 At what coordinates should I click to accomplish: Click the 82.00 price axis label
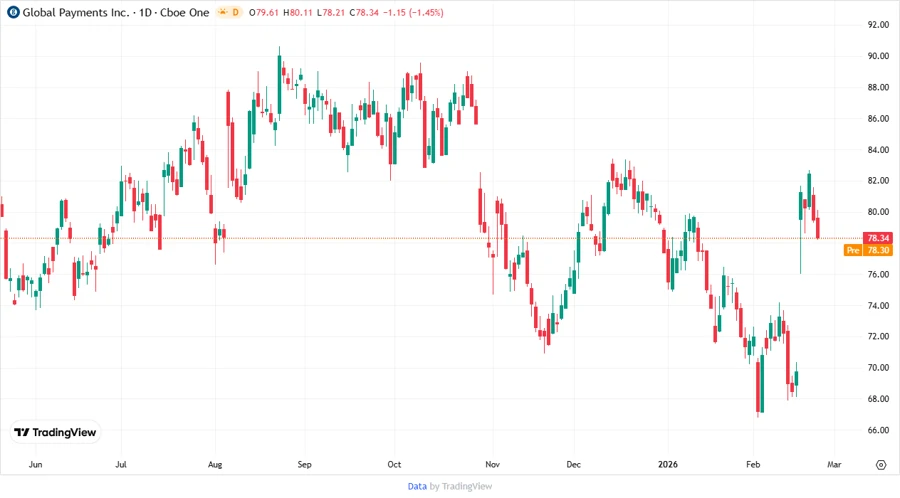(878, 181)
